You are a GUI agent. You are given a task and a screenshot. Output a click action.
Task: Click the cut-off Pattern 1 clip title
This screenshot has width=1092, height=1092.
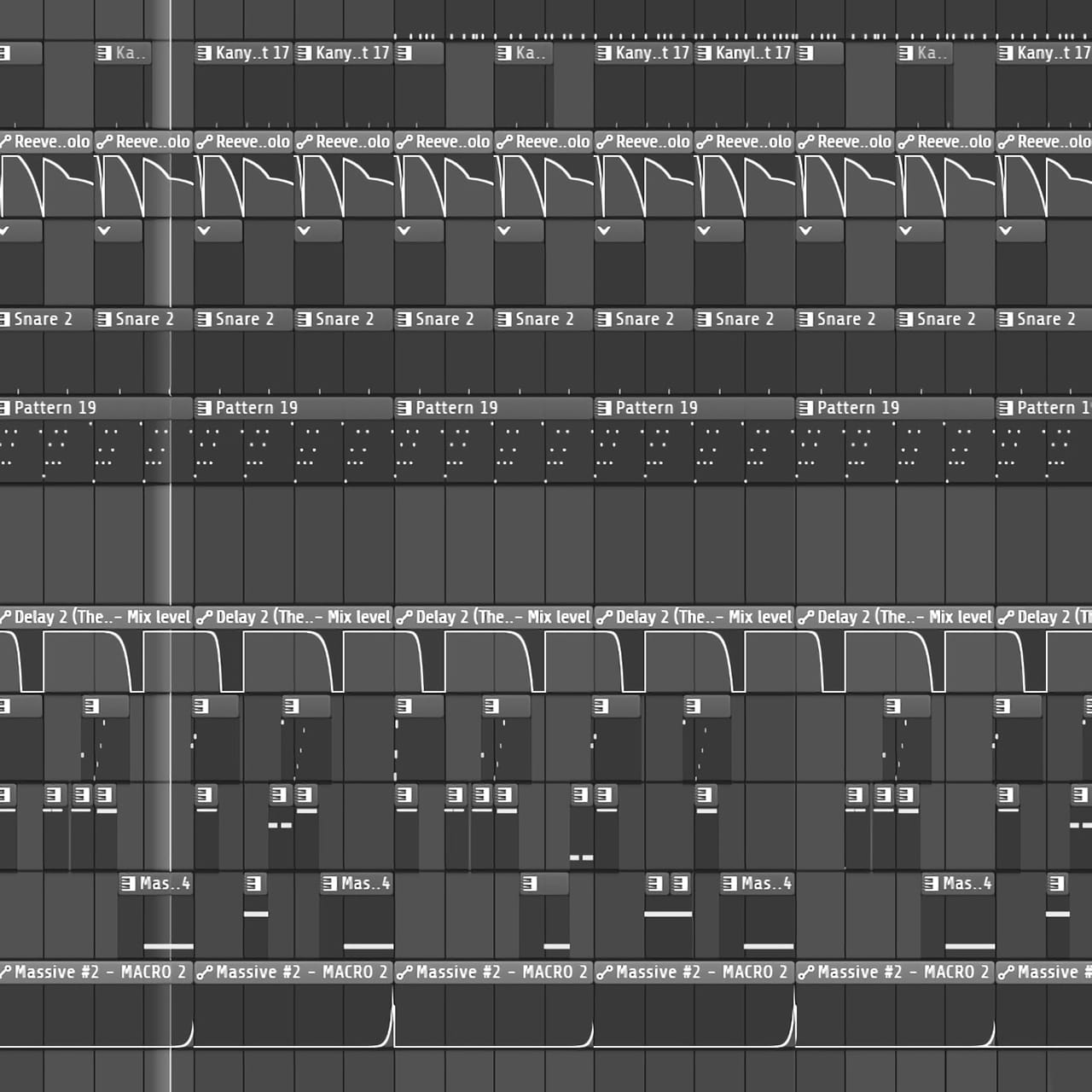tap(1053, 408)
